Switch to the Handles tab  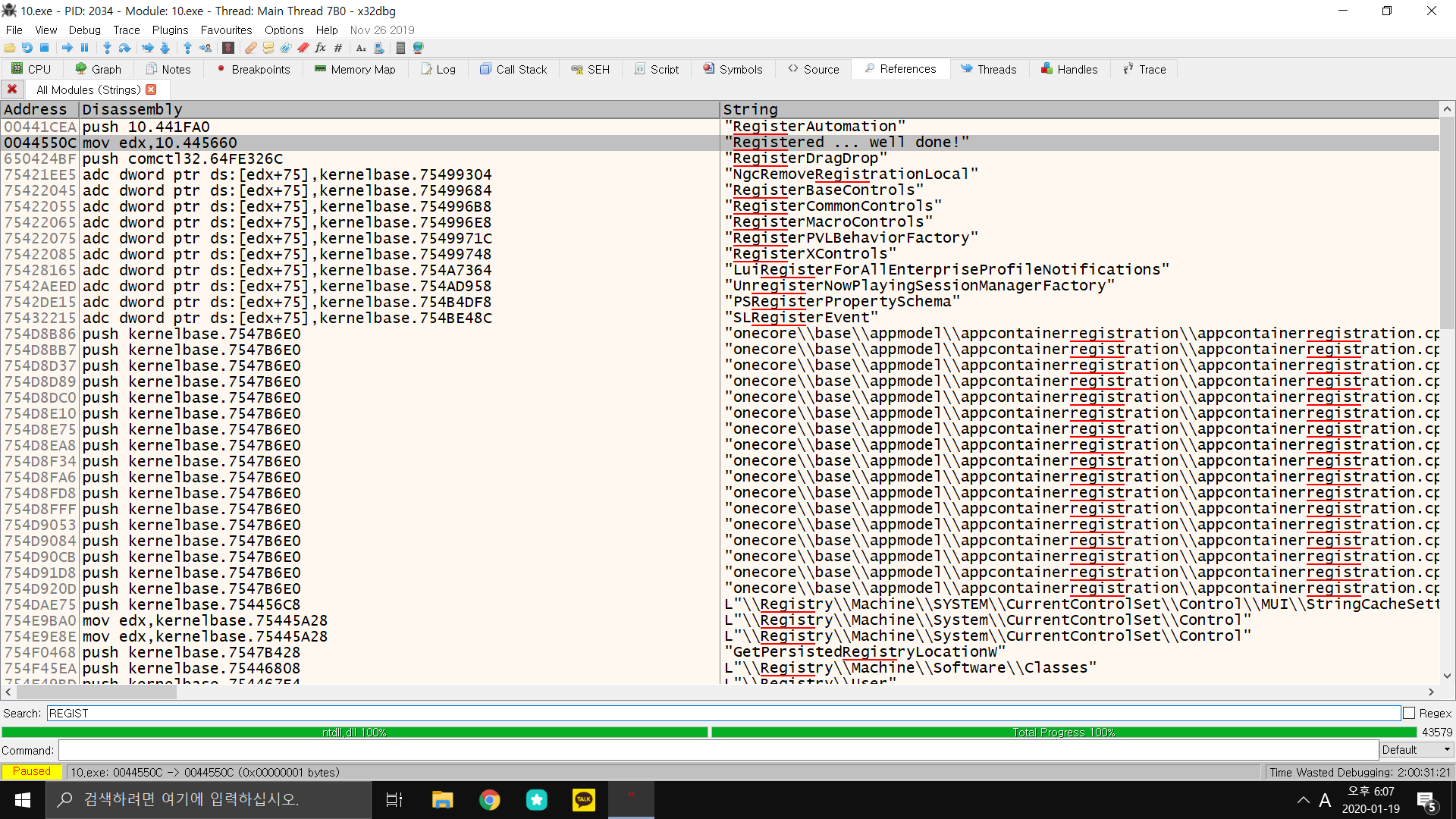(1069, 69)
